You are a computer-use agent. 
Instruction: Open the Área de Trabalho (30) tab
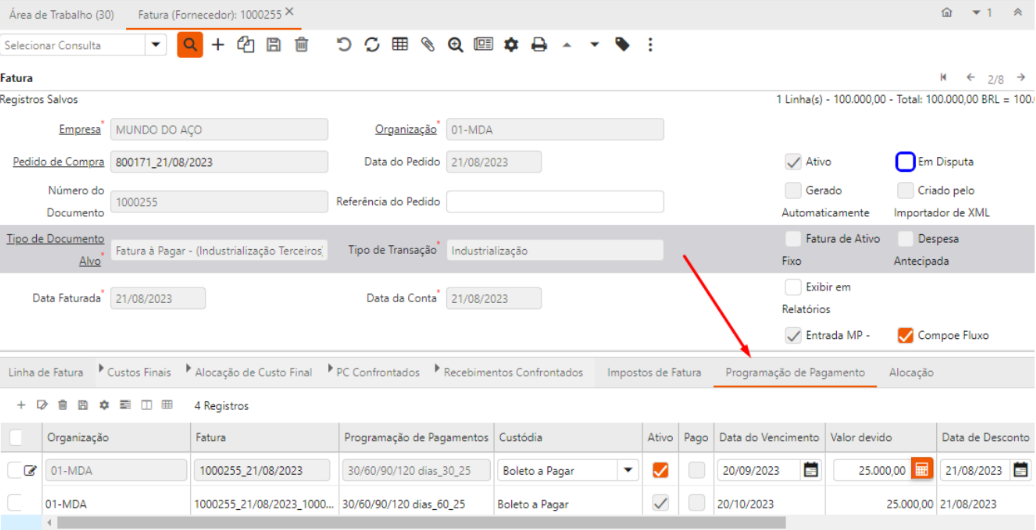click(x=61, y=13)
